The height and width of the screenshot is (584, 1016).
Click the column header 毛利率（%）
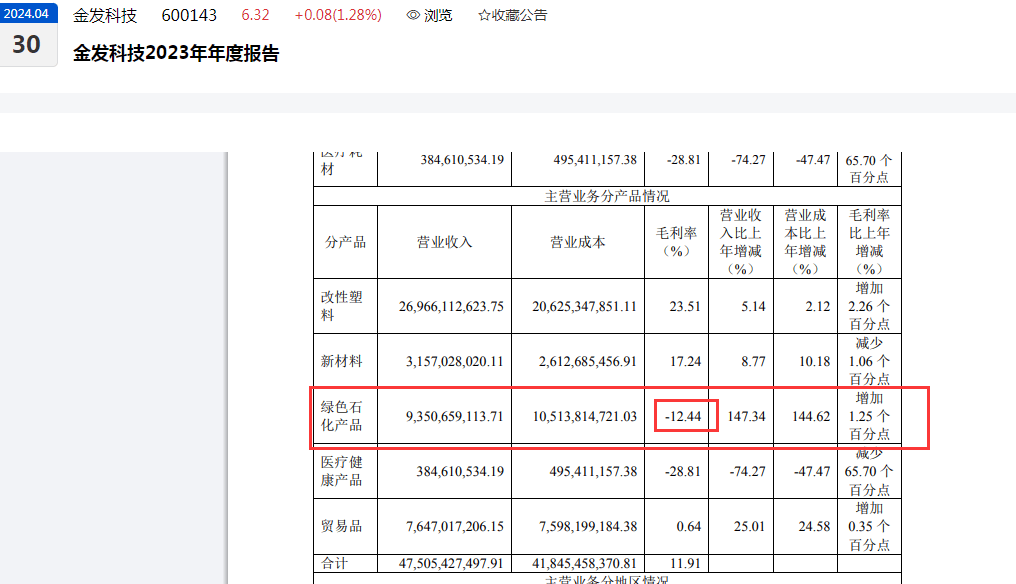pos(676,242)
